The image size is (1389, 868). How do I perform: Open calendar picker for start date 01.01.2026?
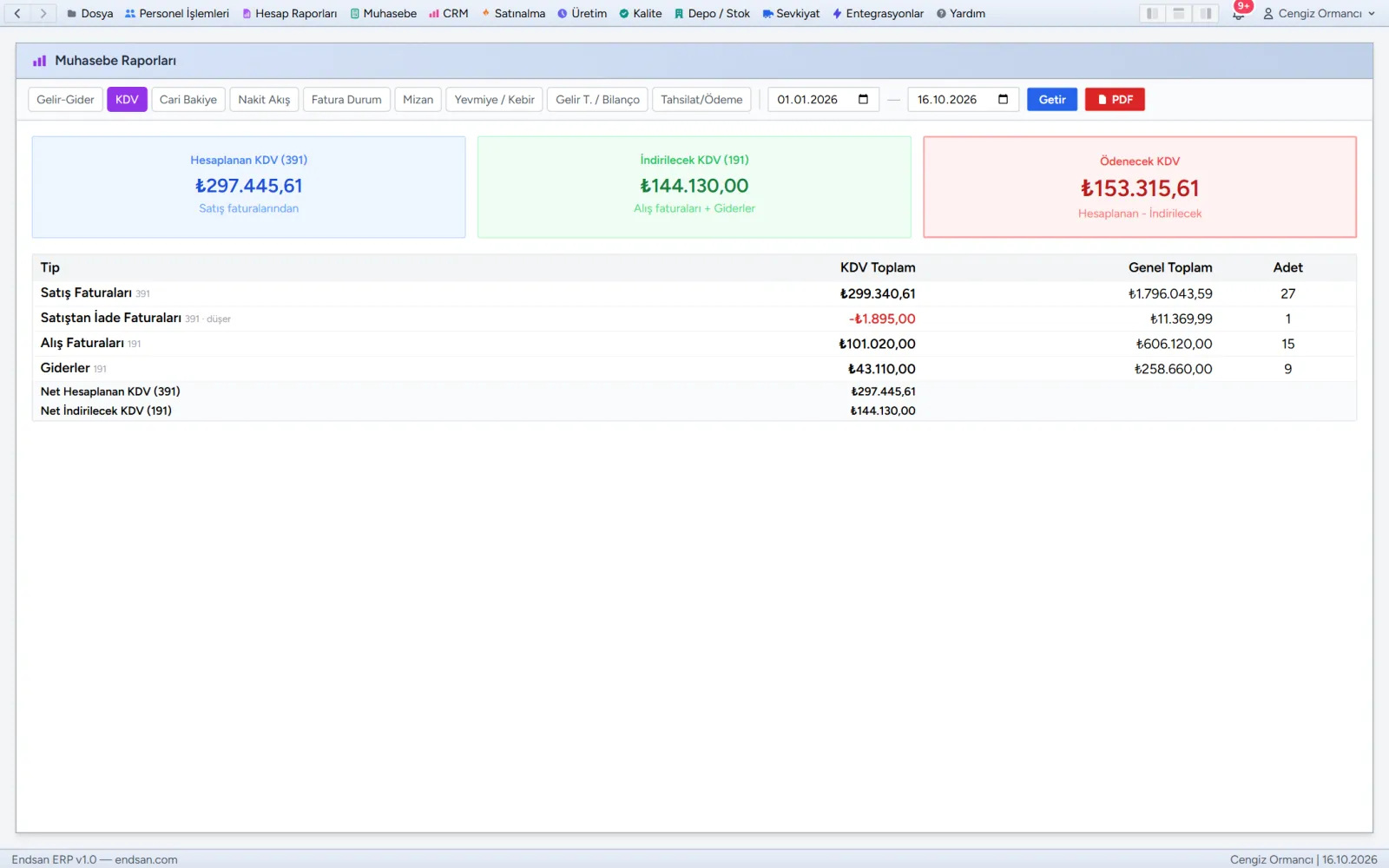[863, 99]
